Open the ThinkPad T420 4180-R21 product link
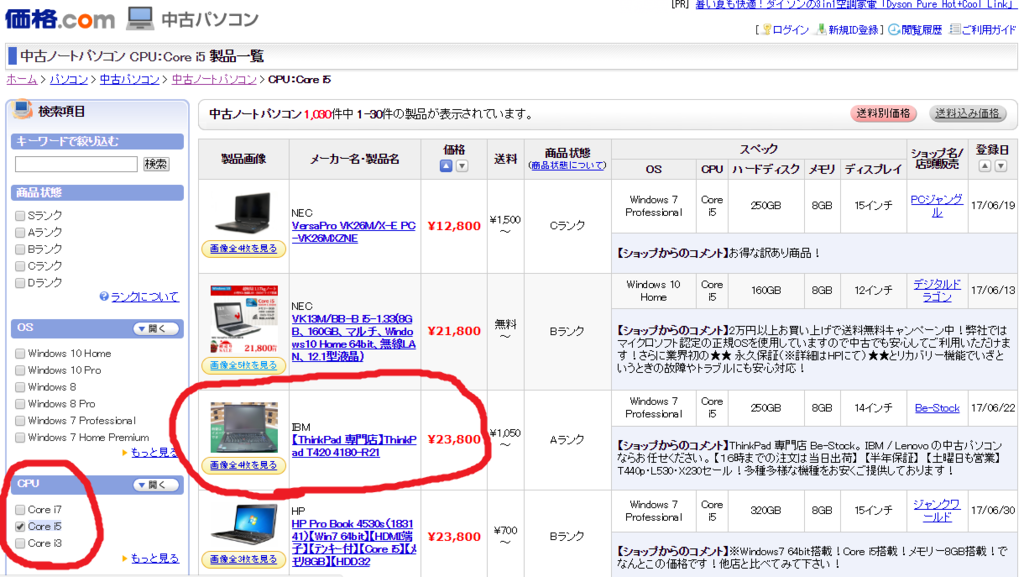The width and height of the screenshot is (1024, 577). point(353,446)
